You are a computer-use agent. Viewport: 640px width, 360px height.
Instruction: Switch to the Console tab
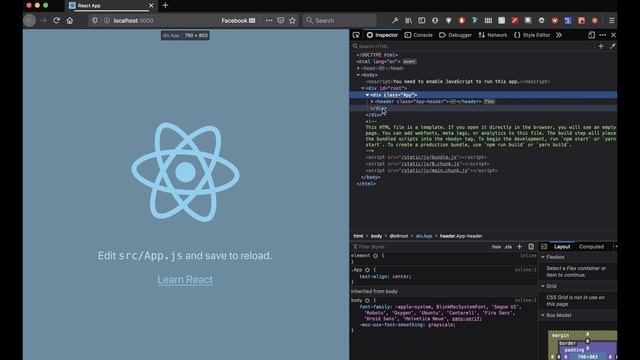(418, 35)
